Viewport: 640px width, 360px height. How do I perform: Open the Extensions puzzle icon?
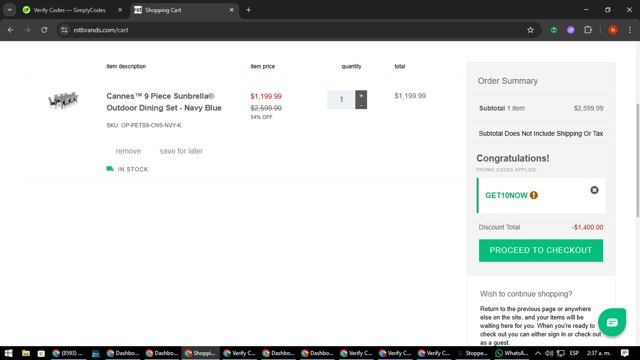tap(588, 30)
